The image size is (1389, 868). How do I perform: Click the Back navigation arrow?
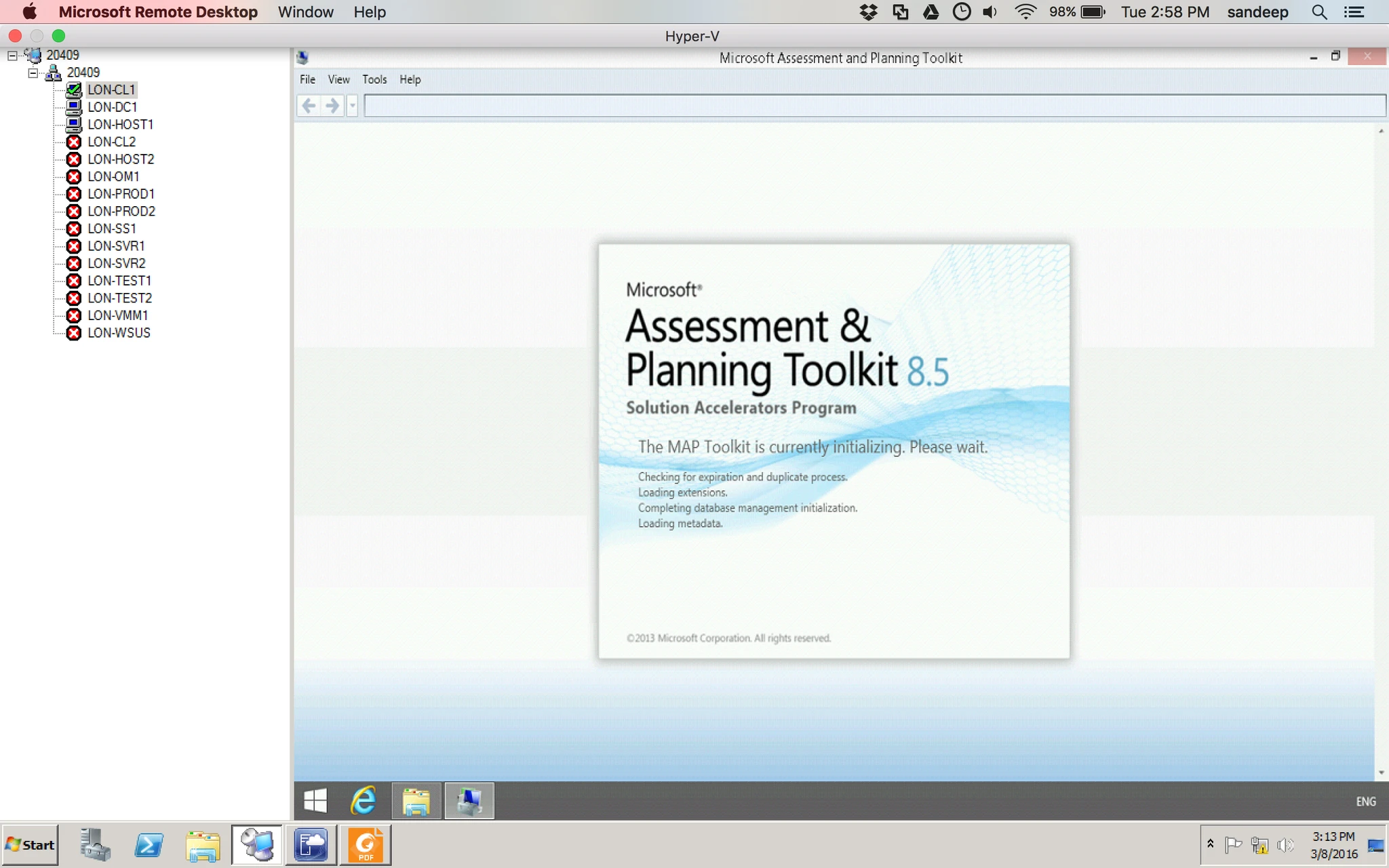(x=309, y=105)
